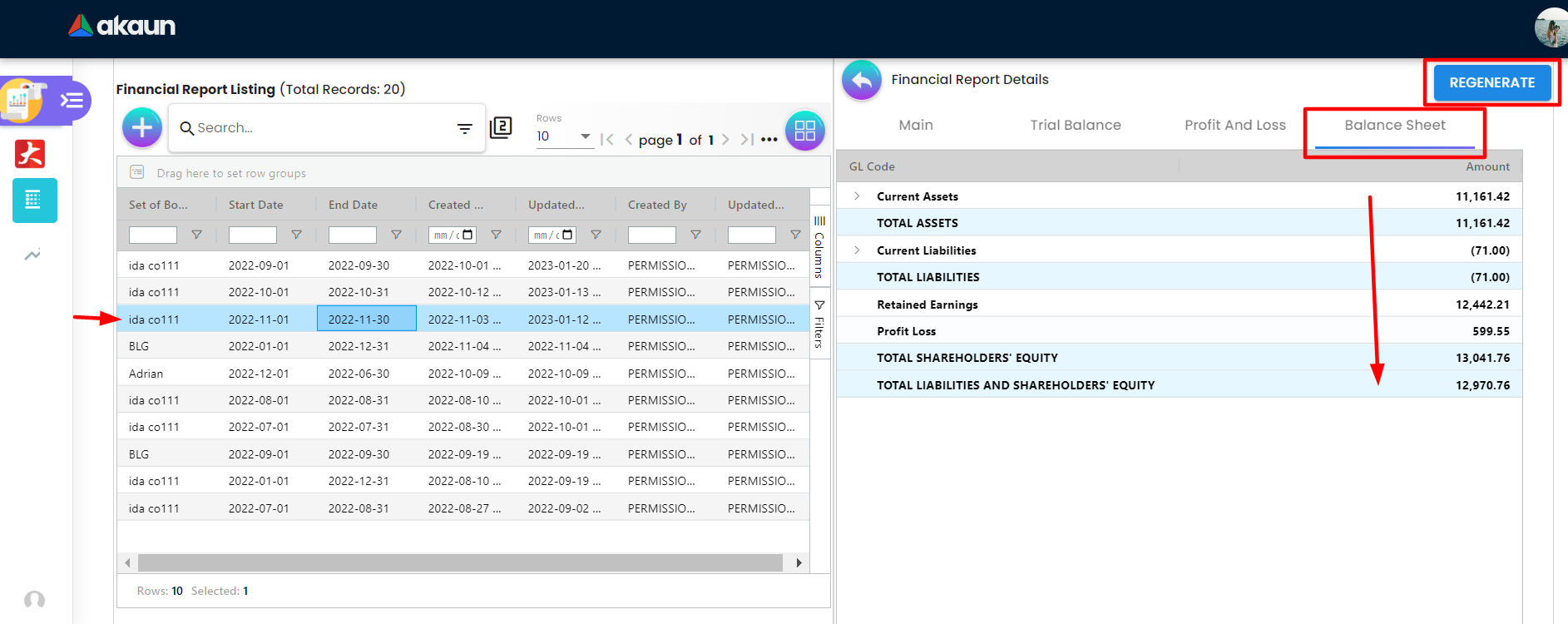1568x624 pixels.
Task: Toggle the Columns side panel
Action: point(819,246)
